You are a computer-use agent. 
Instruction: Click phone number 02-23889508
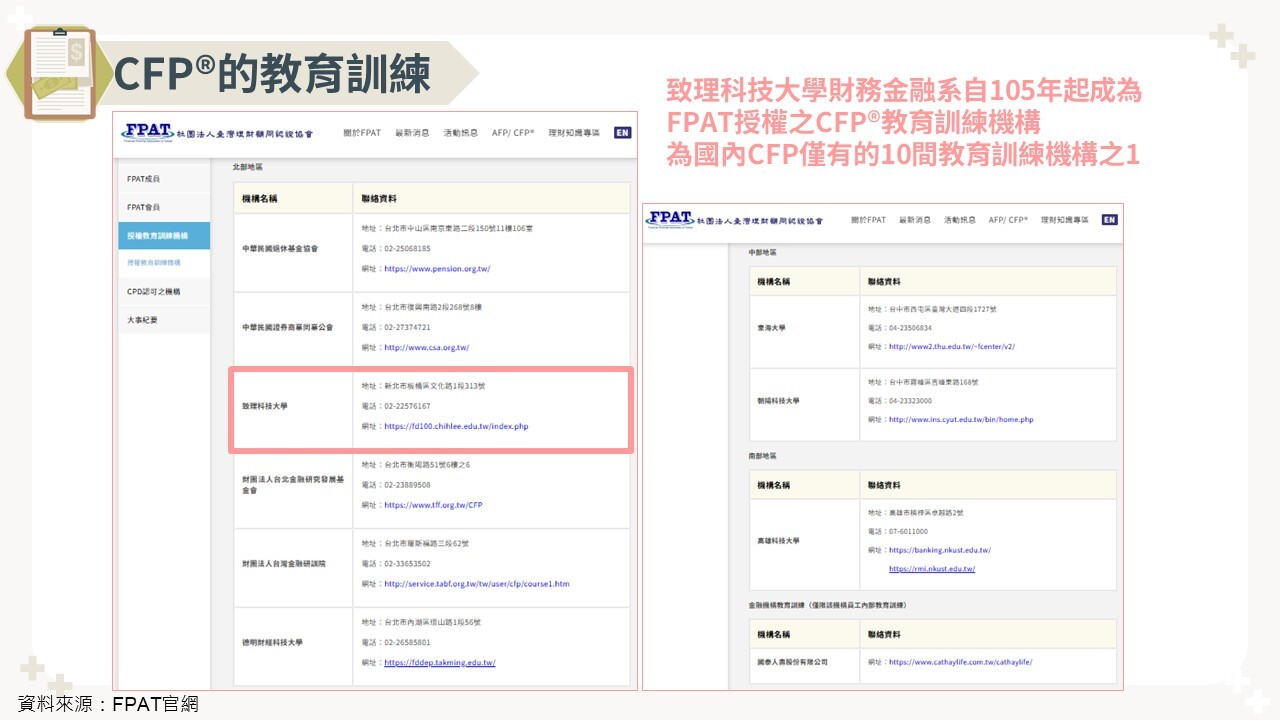(x=407, y=485)
